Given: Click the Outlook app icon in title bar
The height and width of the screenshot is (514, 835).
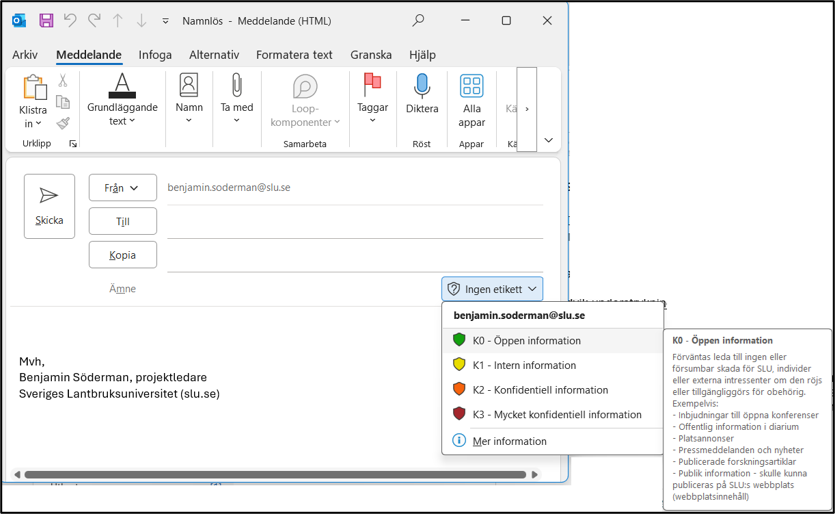Looking at the screenshot, I should click(19, 21).
